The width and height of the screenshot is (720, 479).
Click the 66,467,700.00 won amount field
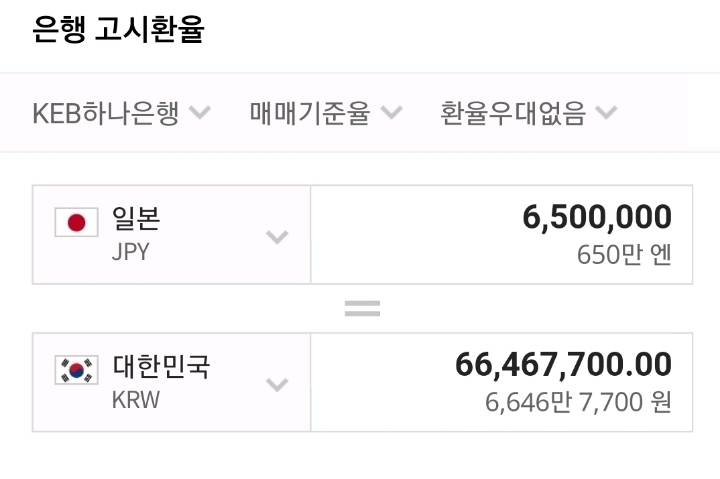[x=563, y=365]
